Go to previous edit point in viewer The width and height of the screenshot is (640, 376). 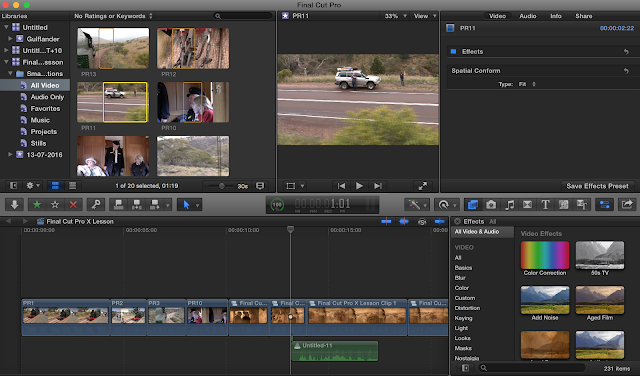tap(341, 186)
